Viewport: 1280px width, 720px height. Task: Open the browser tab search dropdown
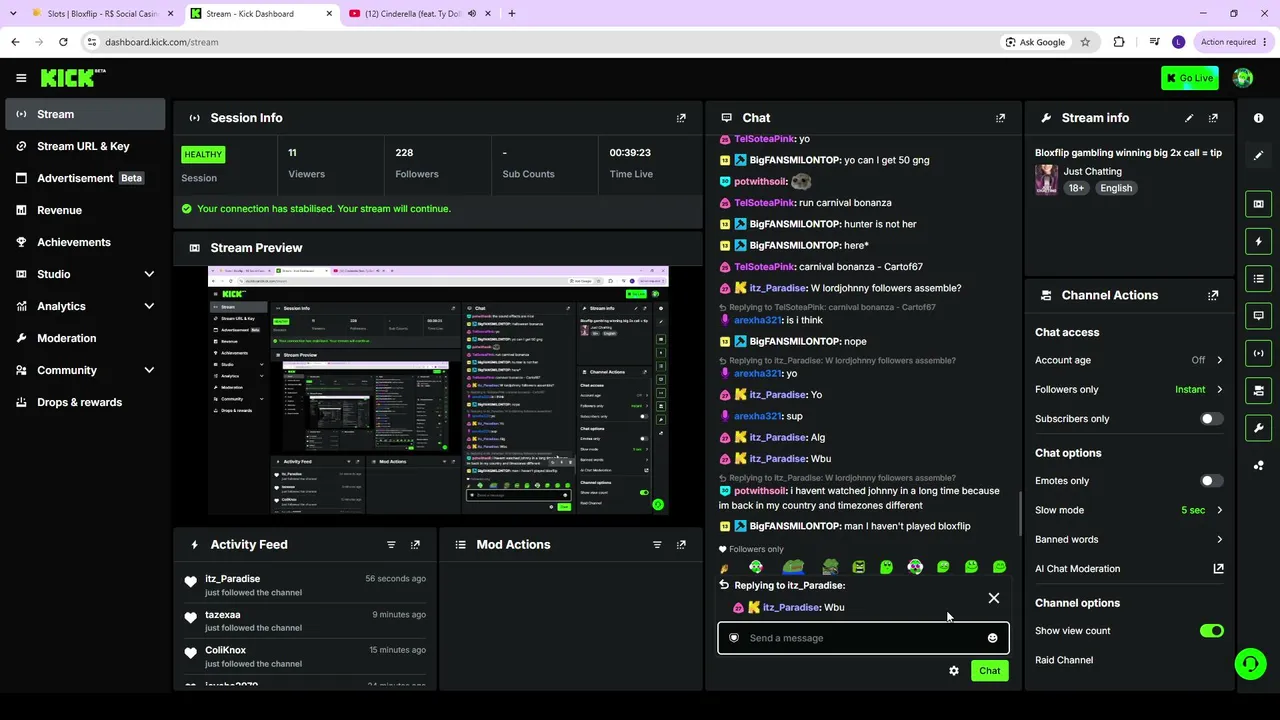(x=13, y=14)
